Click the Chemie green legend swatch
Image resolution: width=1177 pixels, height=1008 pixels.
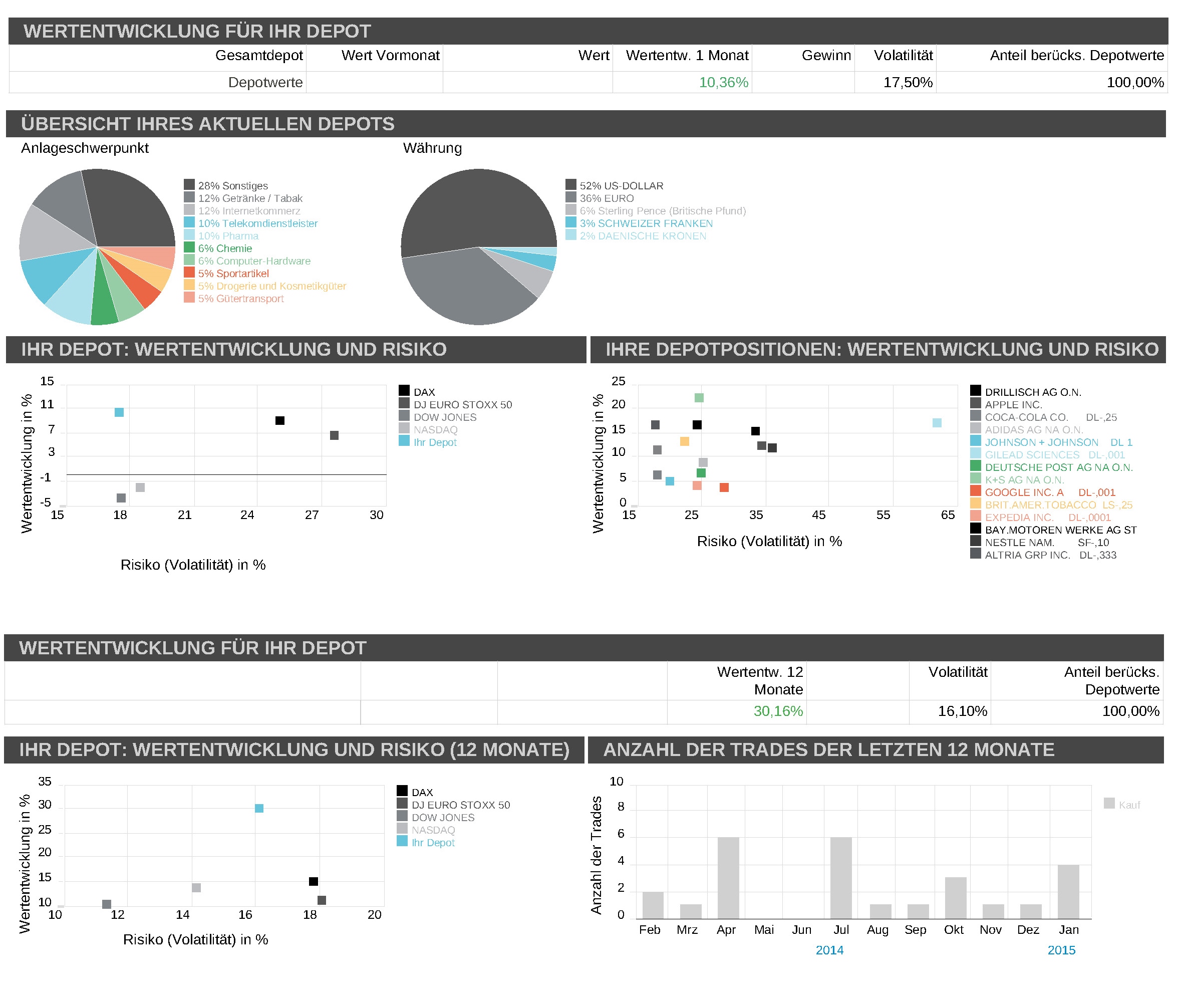pos(189,247)
